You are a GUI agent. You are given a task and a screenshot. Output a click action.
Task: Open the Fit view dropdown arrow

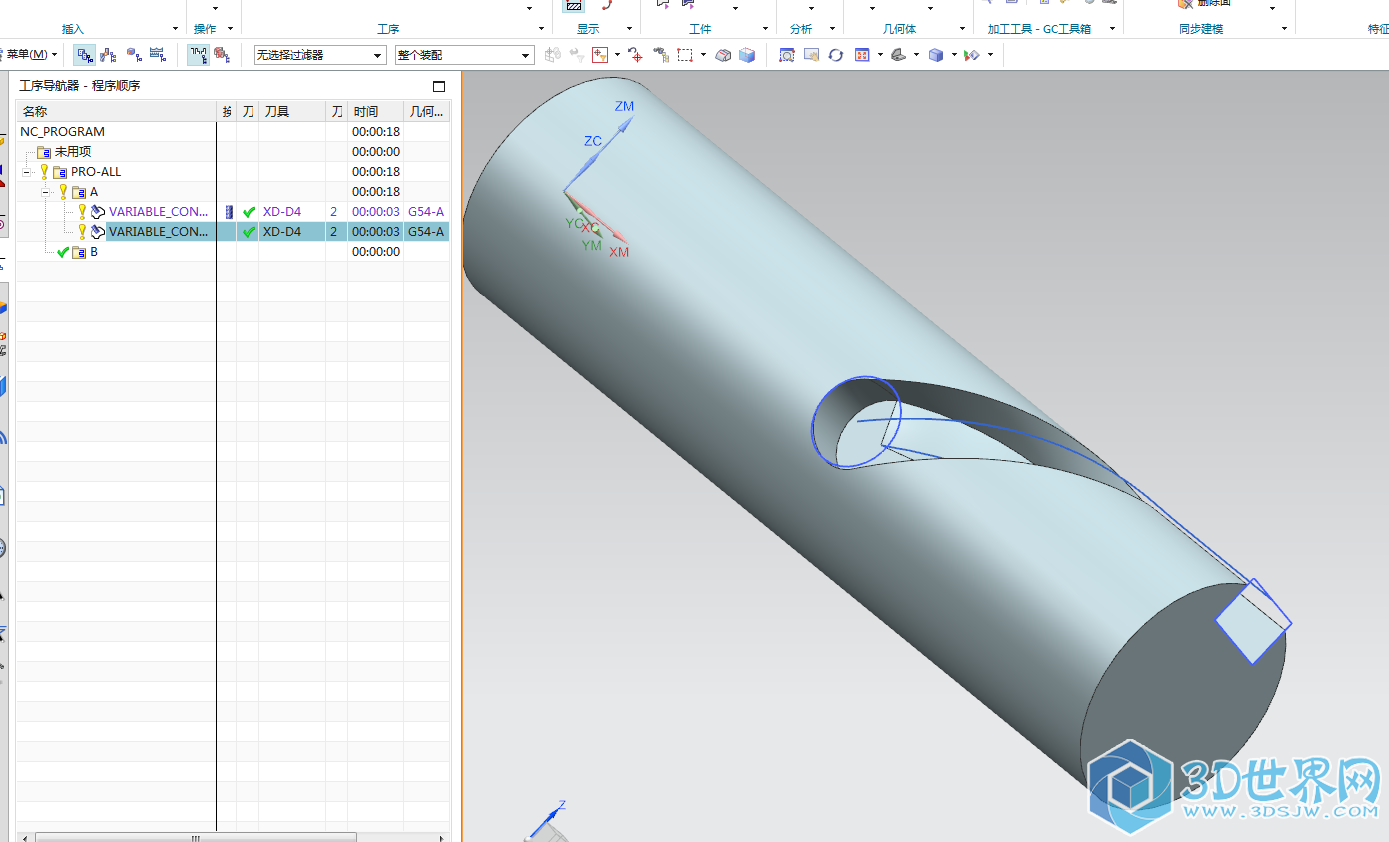880,55
